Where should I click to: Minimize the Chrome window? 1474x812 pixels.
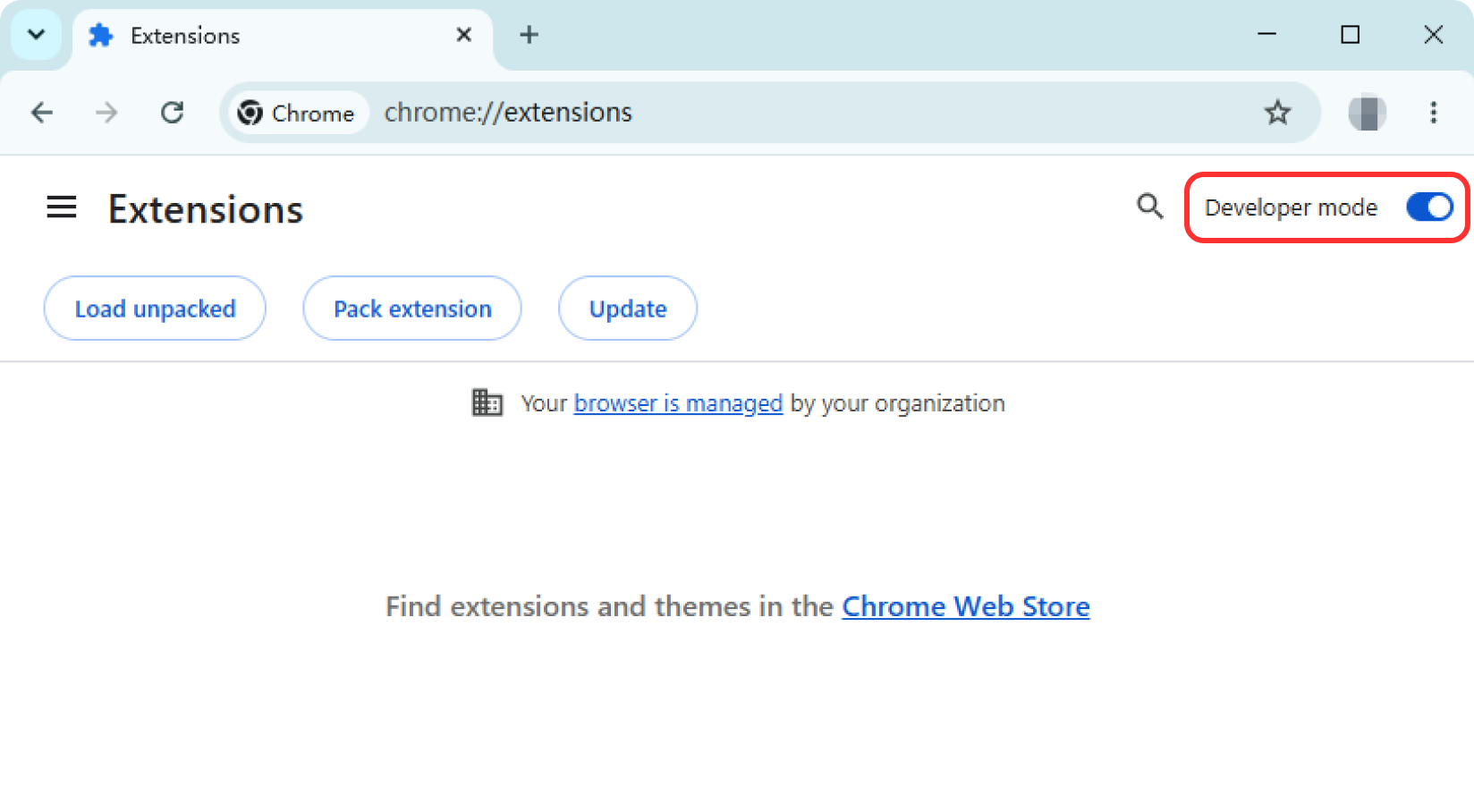1267,35
